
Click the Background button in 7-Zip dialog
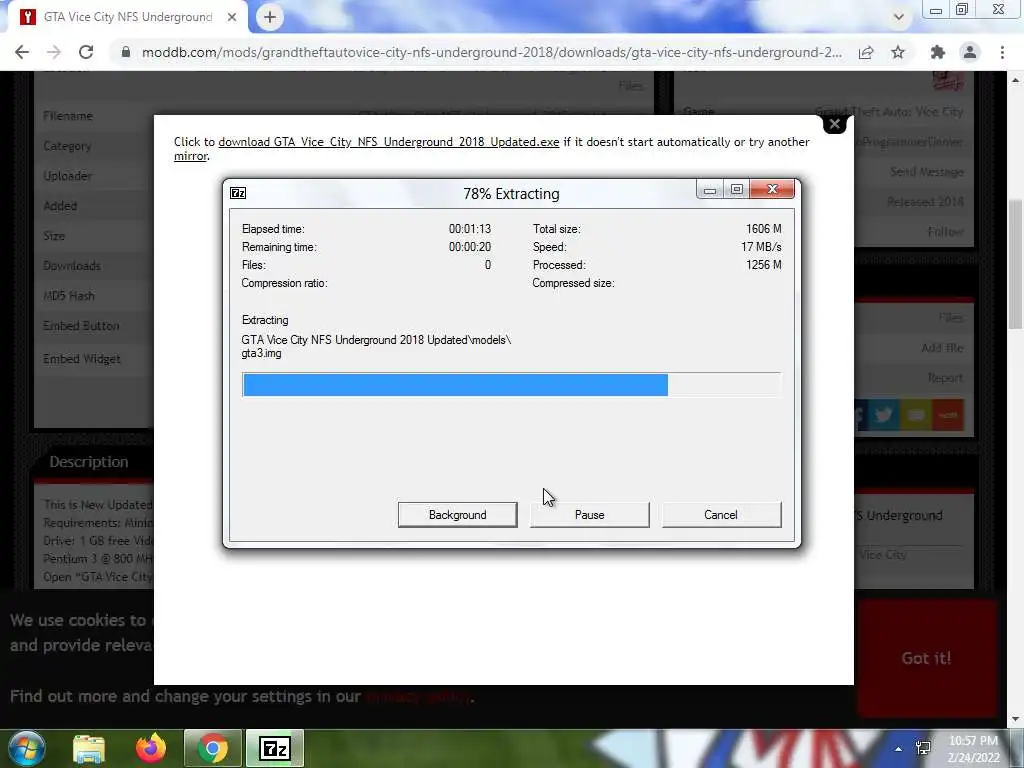pos(457,515)
